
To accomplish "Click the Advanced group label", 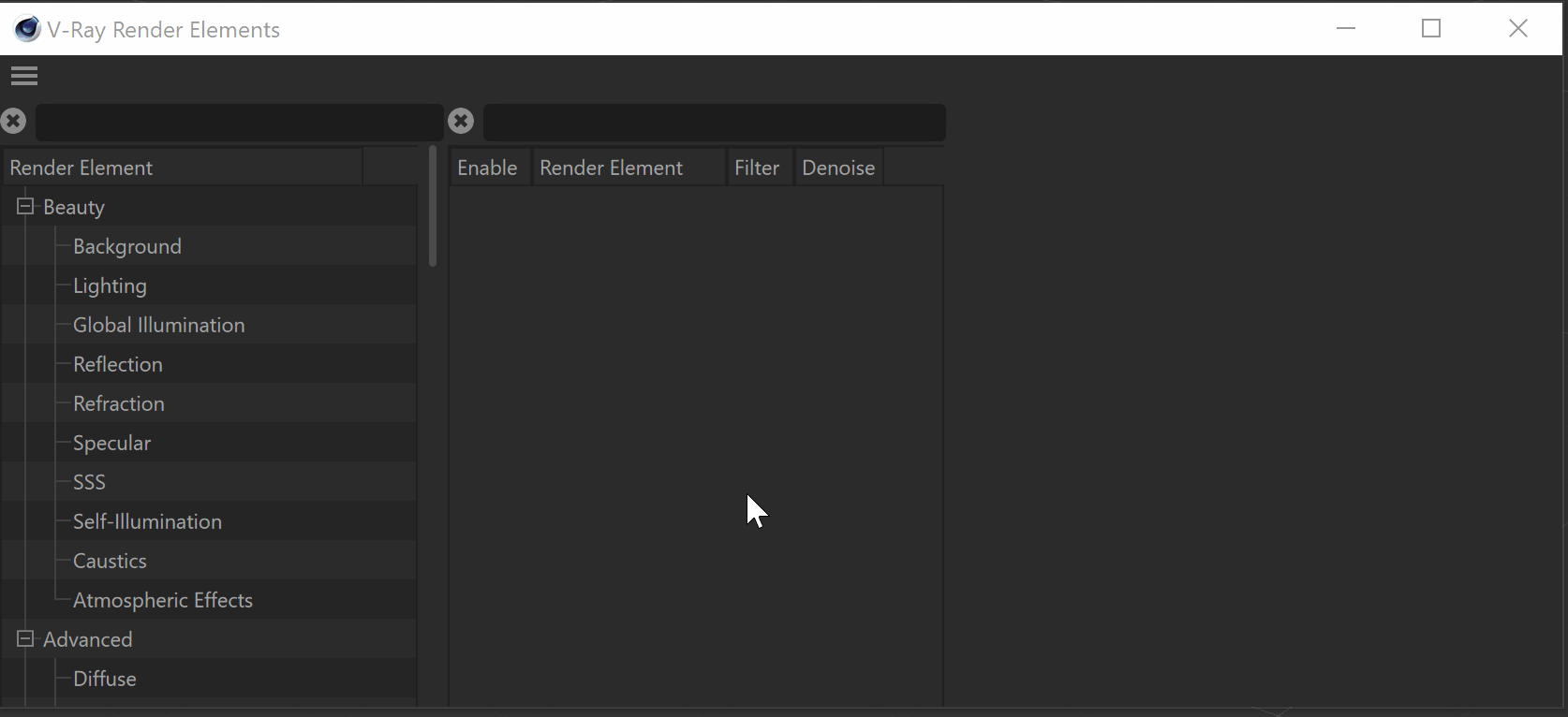I will pyautogui.click(x=88, y=639).
